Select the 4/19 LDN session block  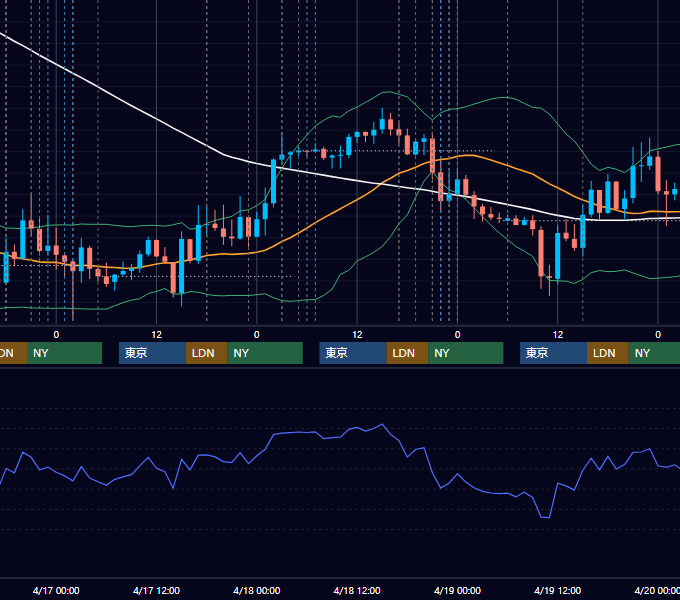[x=608, y=353]
